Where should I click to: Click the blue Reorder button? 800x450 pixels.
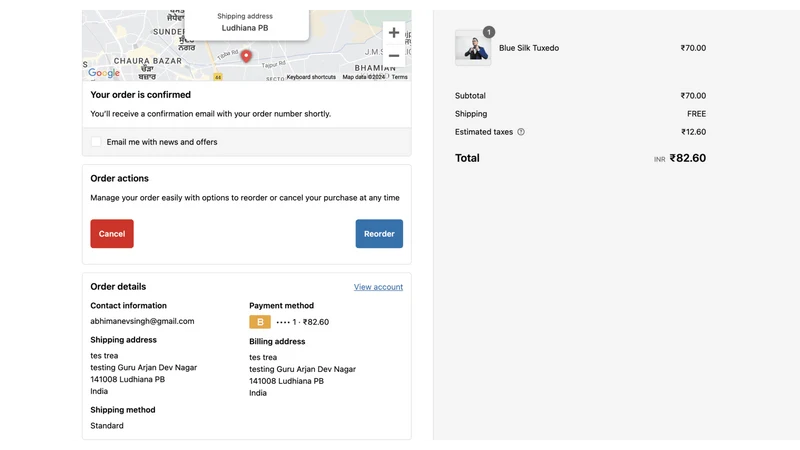point(379,234)
